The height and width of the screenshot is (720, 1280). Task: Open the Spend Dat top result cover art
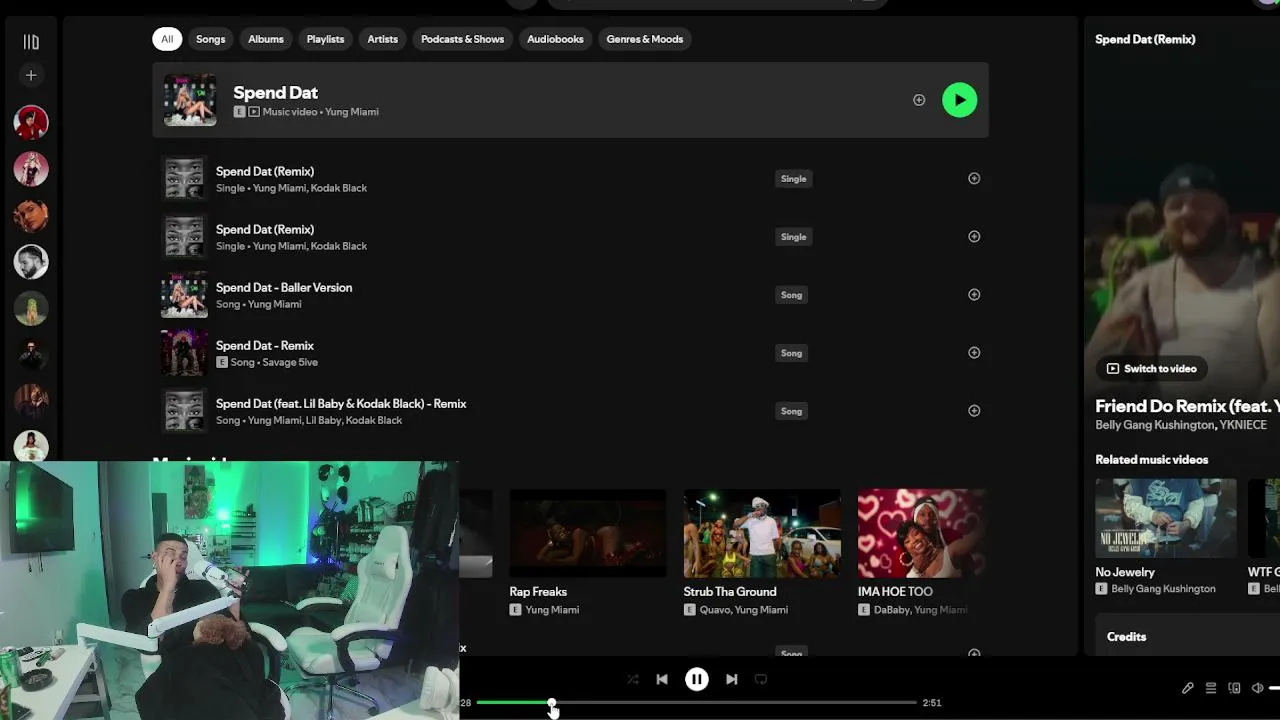[190, 100]
